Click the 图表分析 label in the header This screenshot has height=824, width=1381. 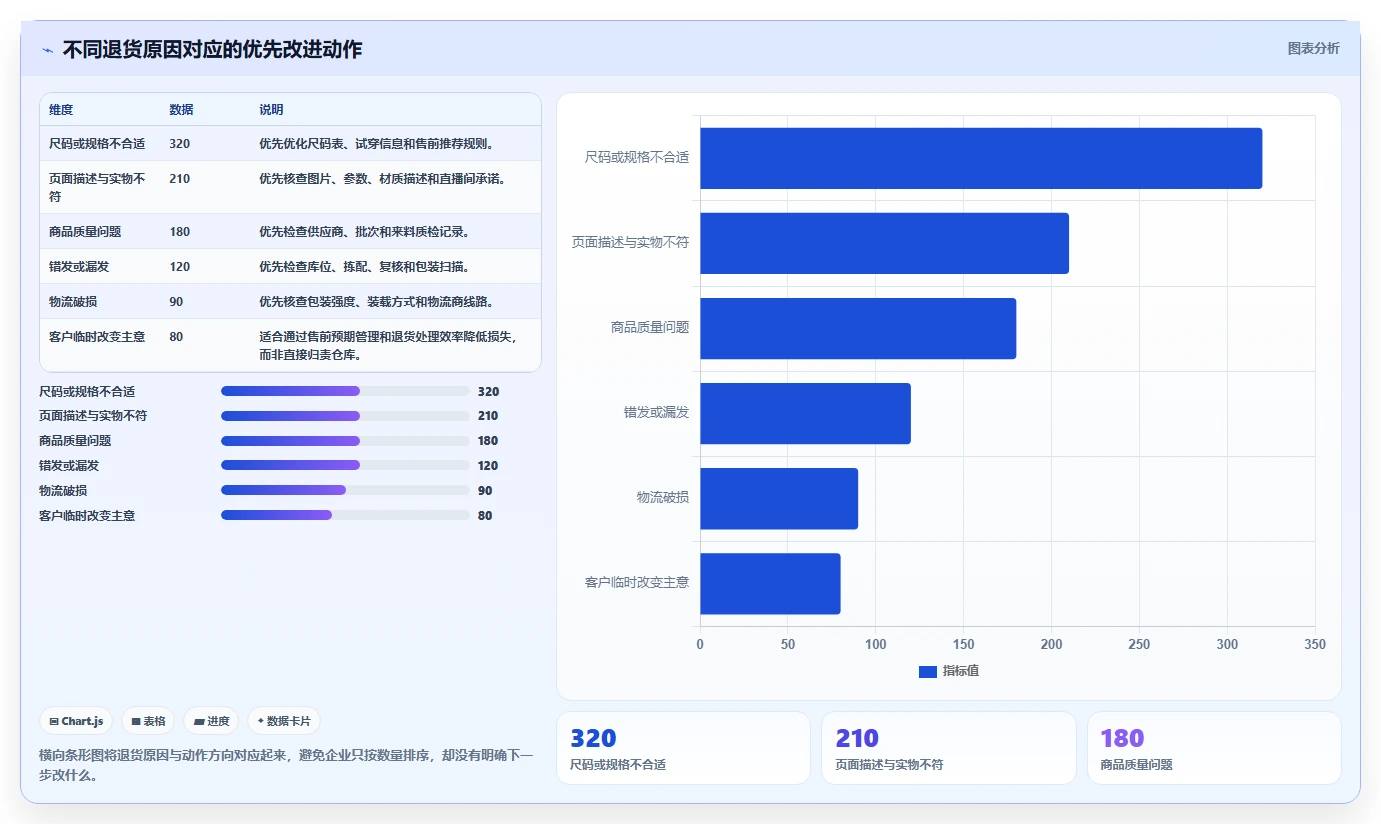point(1313,49)
